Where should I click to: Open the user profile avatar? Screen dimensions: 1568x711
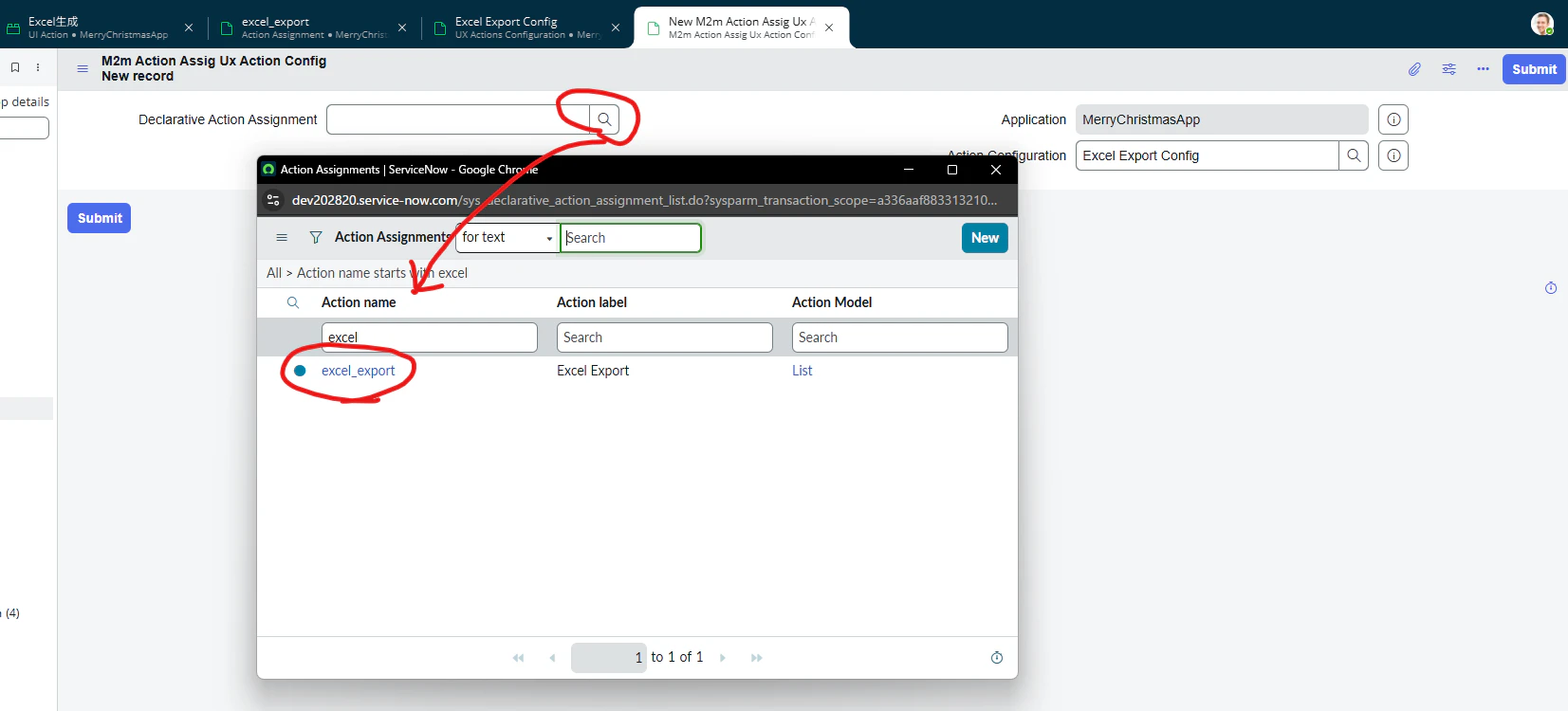1542,24
